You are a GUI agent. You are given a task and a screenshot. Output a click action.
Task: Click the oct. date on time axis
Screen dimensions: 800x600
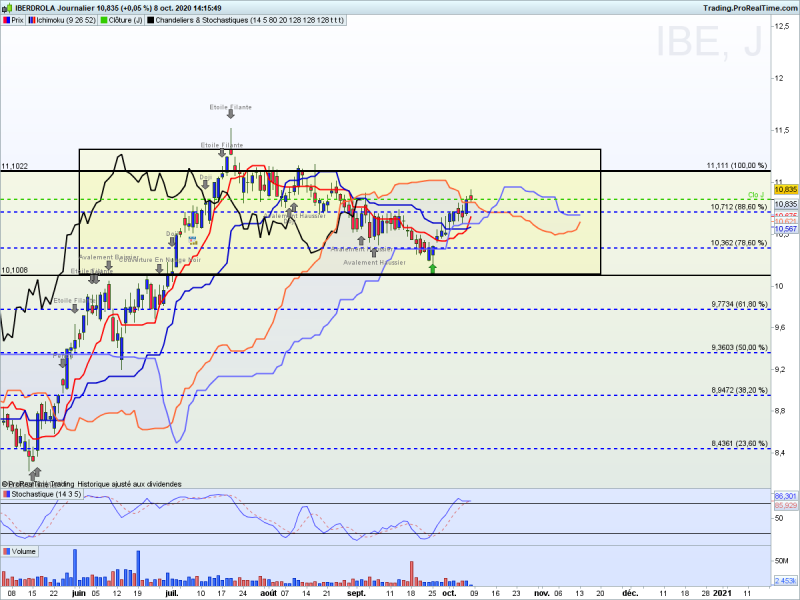449,593
